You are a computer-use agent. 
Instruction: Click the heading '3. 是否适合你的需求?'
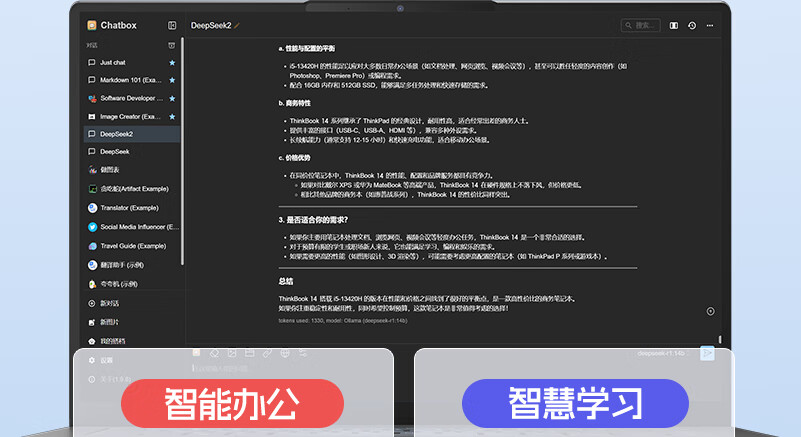click(313, 220)
